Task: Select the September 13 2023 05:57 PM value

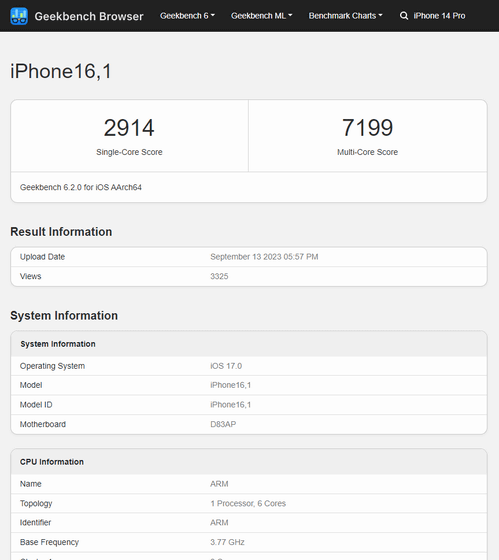Action: (x=264, y=257)
